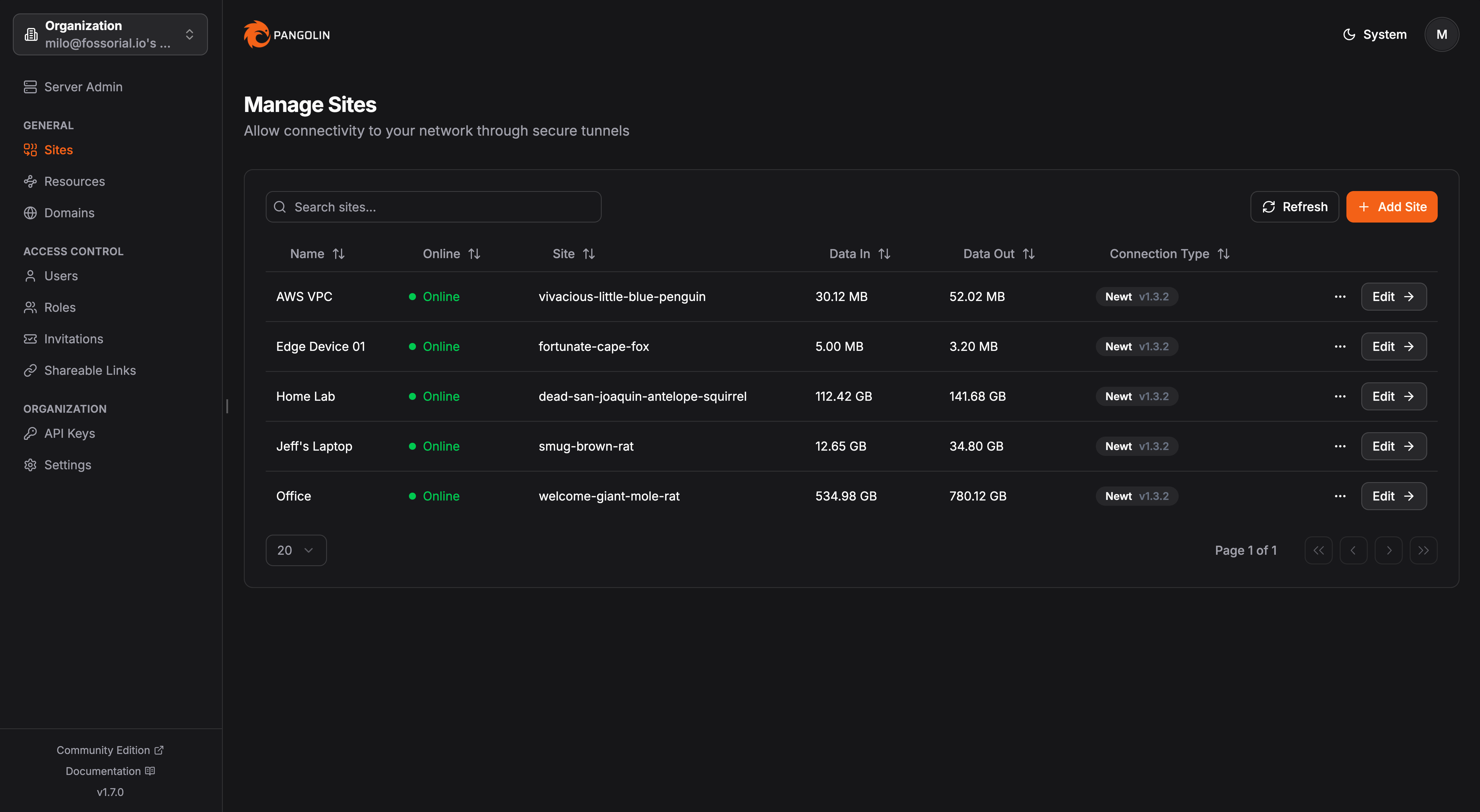1480x812 pixels.
Task: Open three-dot menu for AWS VPC row
Action: point(1340,297)
